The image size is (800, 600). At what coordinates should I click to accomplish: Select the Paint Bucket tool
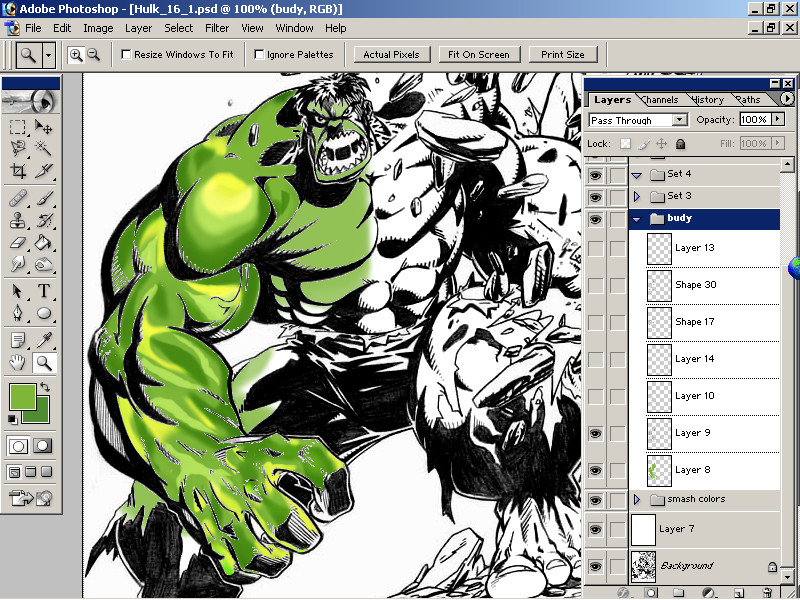[x=43, y=242]
